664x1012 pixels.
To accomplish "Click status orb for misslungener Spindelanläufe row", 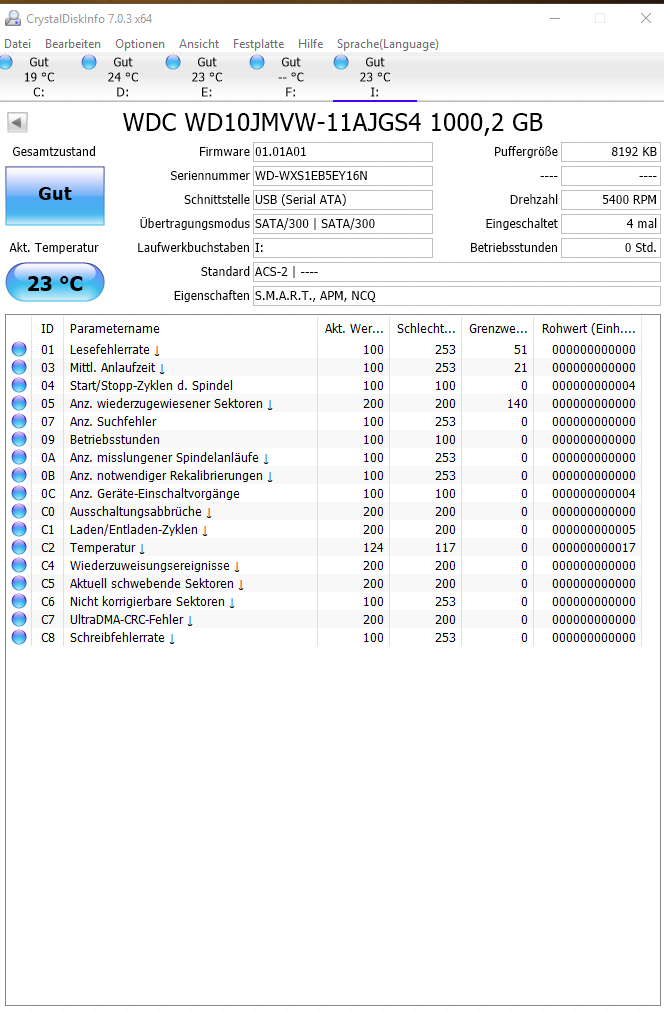I will coord(19,458).
